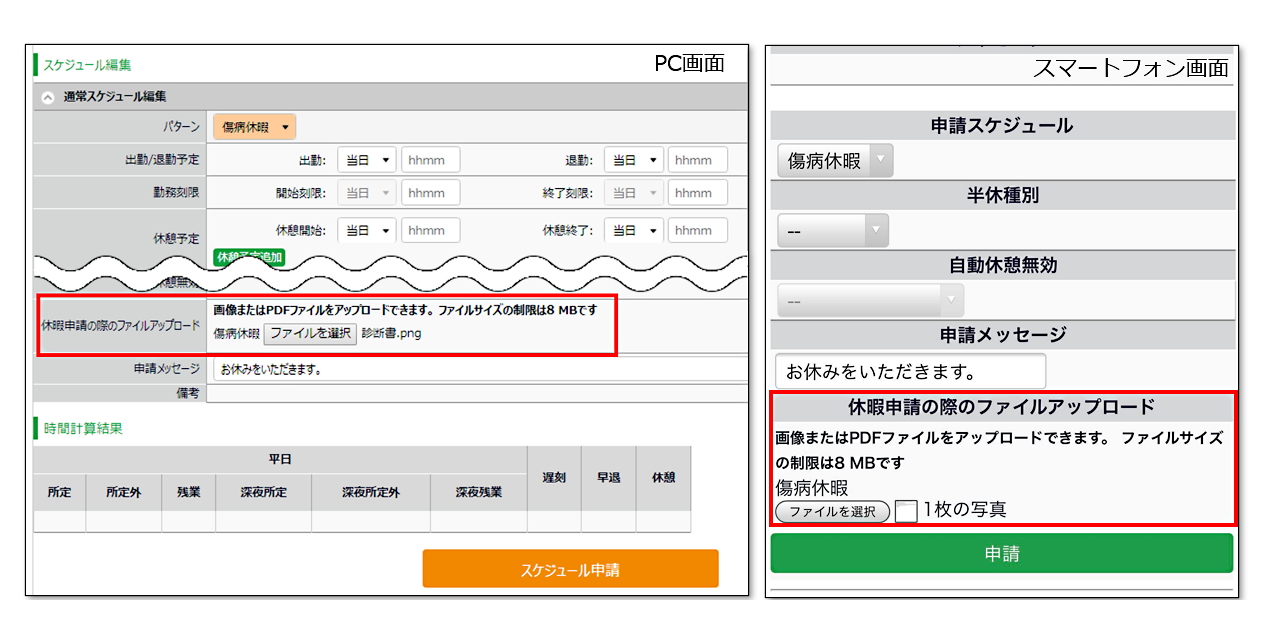Open the 自動休憩無効 dropdown on smartphone
The height and width of the screenshot is (629, 1262).
tap(870, 300)
